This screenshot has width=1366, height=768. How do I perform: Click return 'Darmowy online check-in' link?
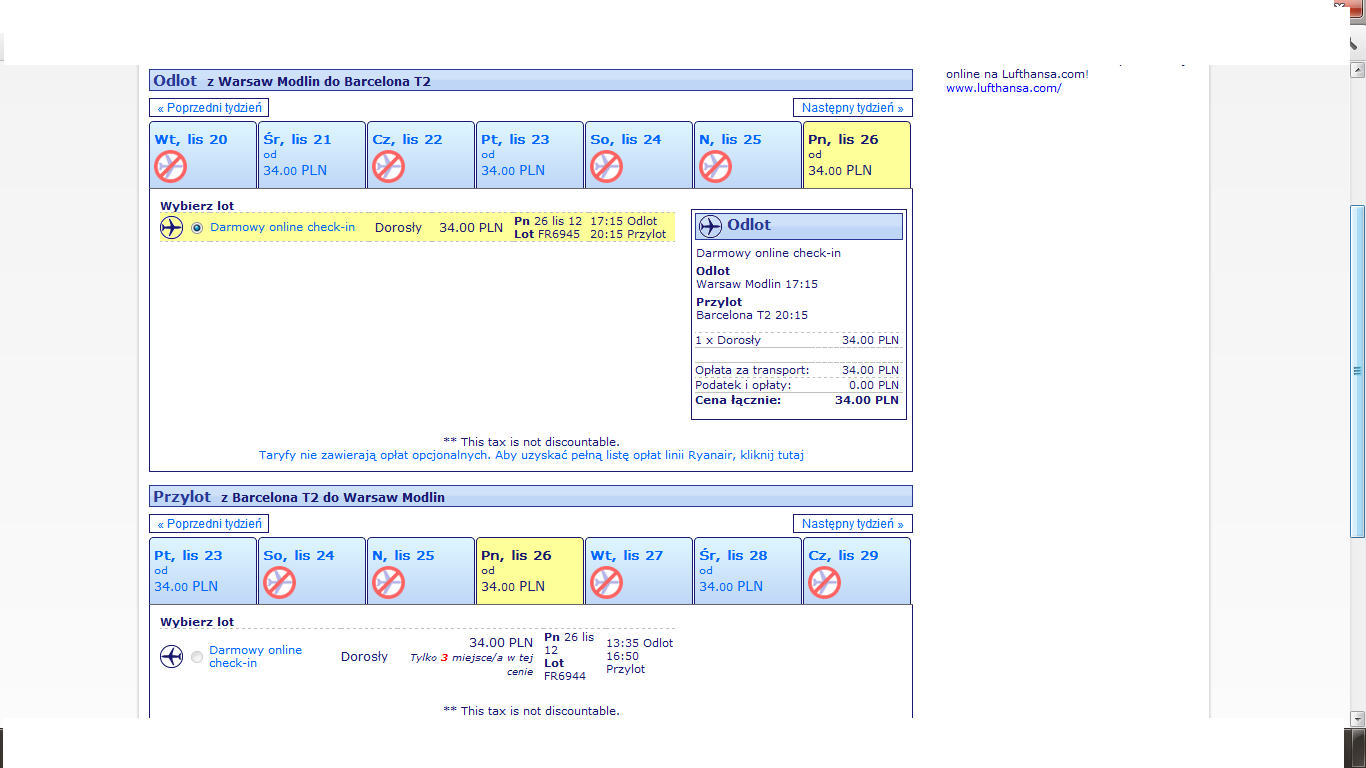256,657
